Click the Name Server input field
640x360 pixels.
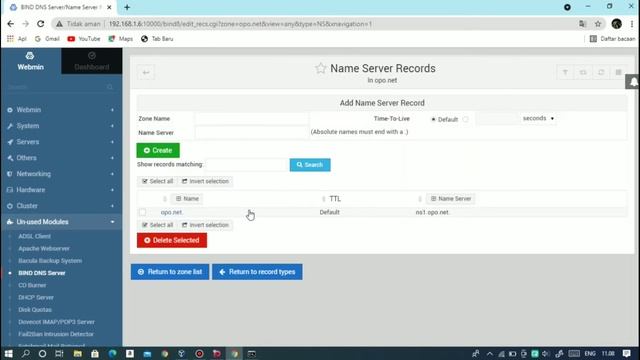[x=251, y=133]
